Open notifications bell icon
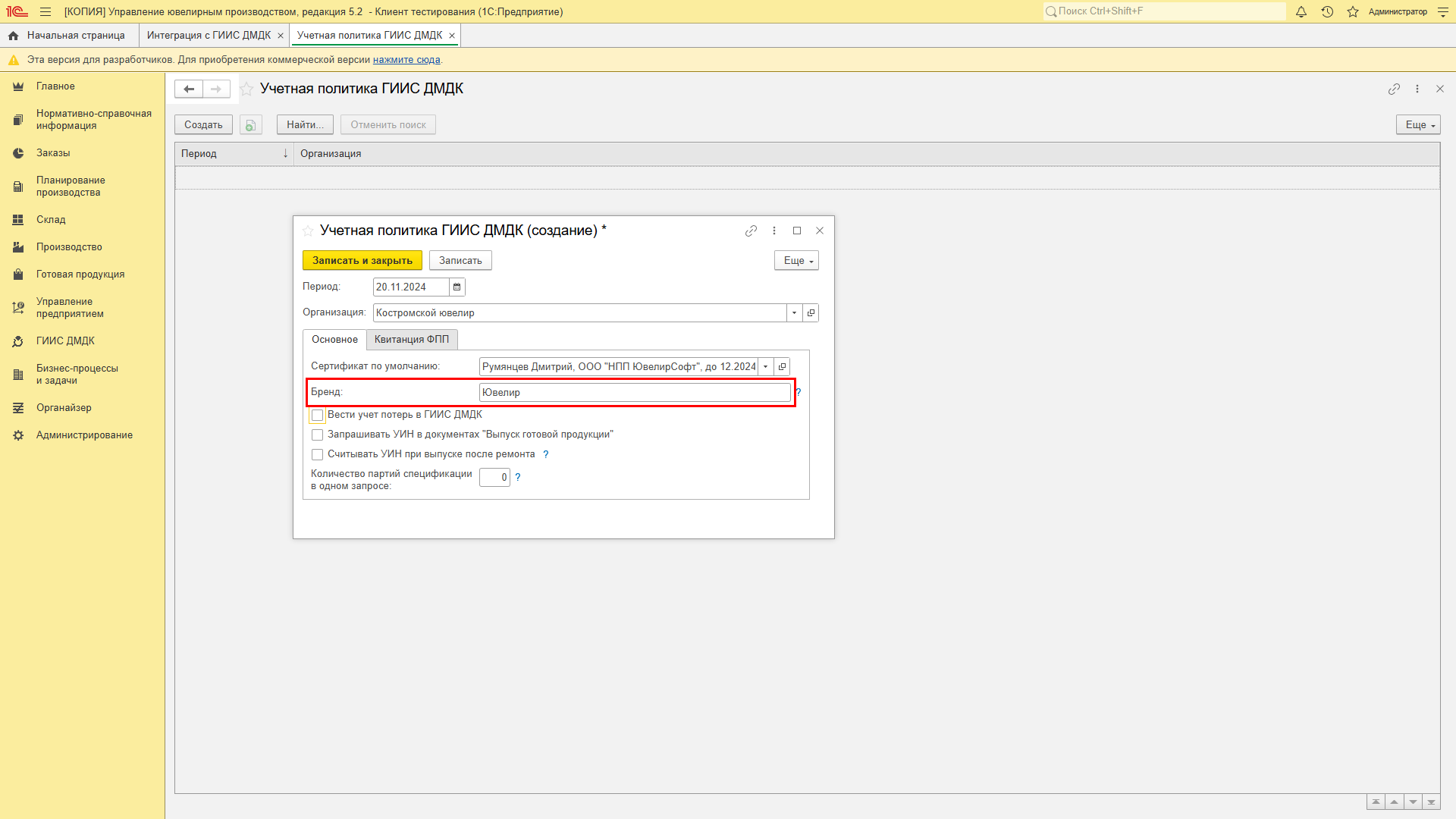Viewport: 1456px width, 819px height. pyautogui.click(x=1301, y=11)
